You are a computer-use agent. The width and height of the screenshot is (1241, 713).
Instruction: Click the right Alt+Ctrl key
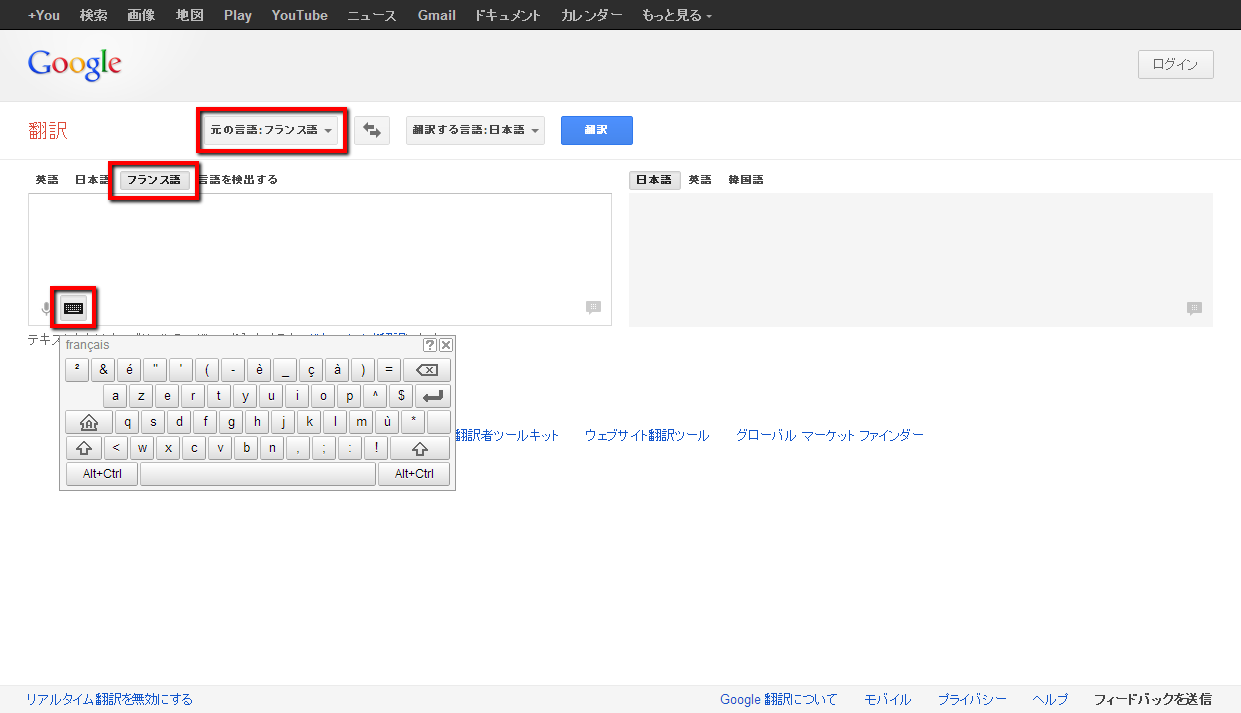pos(414,474)
